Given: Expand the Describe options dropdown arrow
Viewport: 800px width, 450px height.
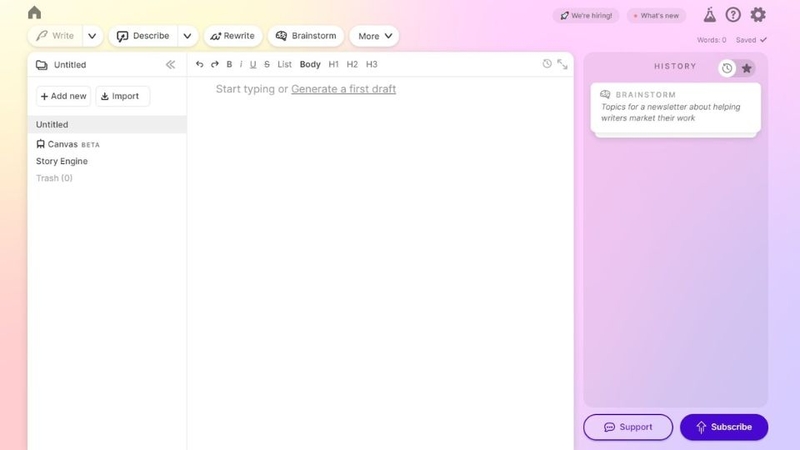Looking at the screenshot, I should 187,36.
